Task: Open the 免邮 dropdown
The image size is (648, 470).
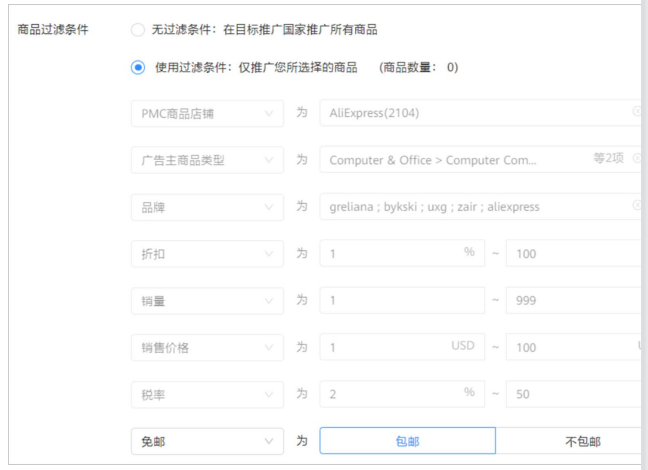Action: (x=207, y=441)
